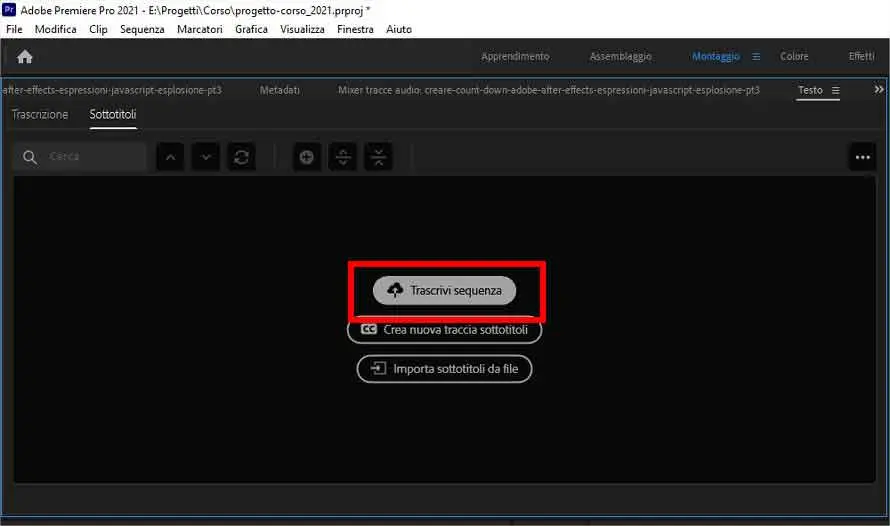This screenshot has height=526, width=890.
Task: Click the split caption segment icon
Action: click(343, 157)
